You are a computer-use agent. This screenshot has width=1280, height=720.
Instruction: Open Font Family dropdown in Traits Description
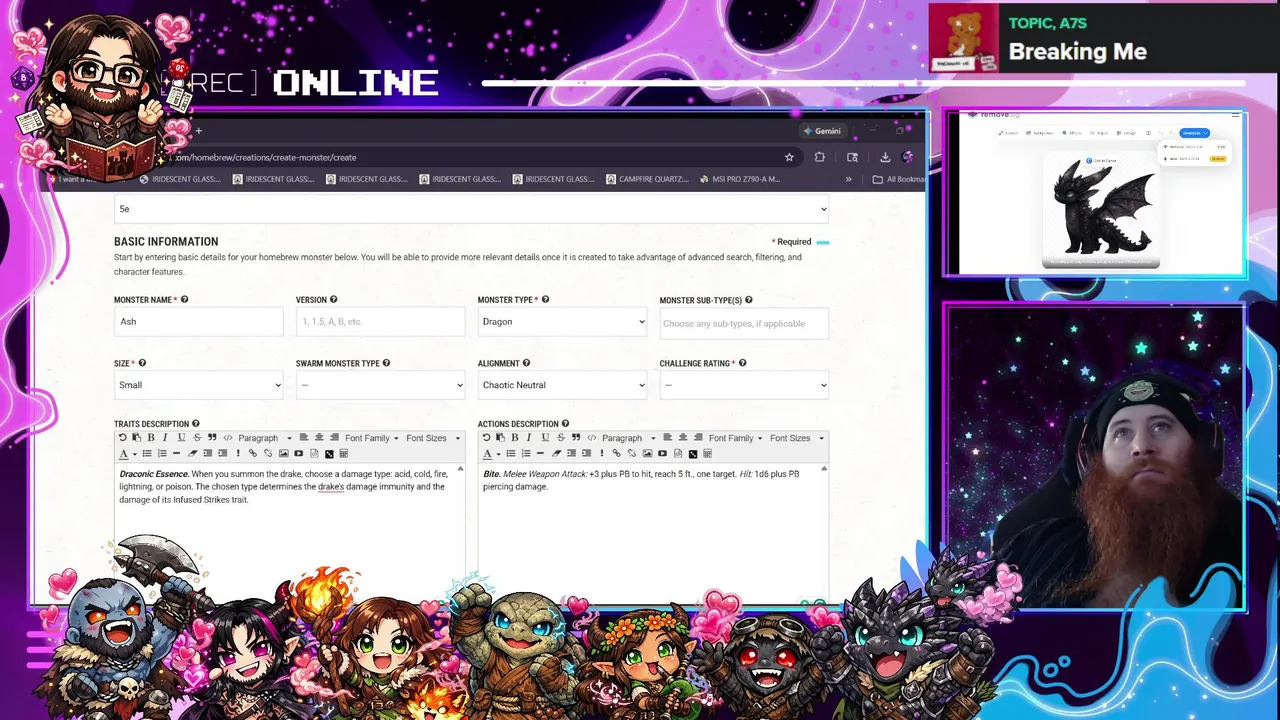[x=372, y=438]
